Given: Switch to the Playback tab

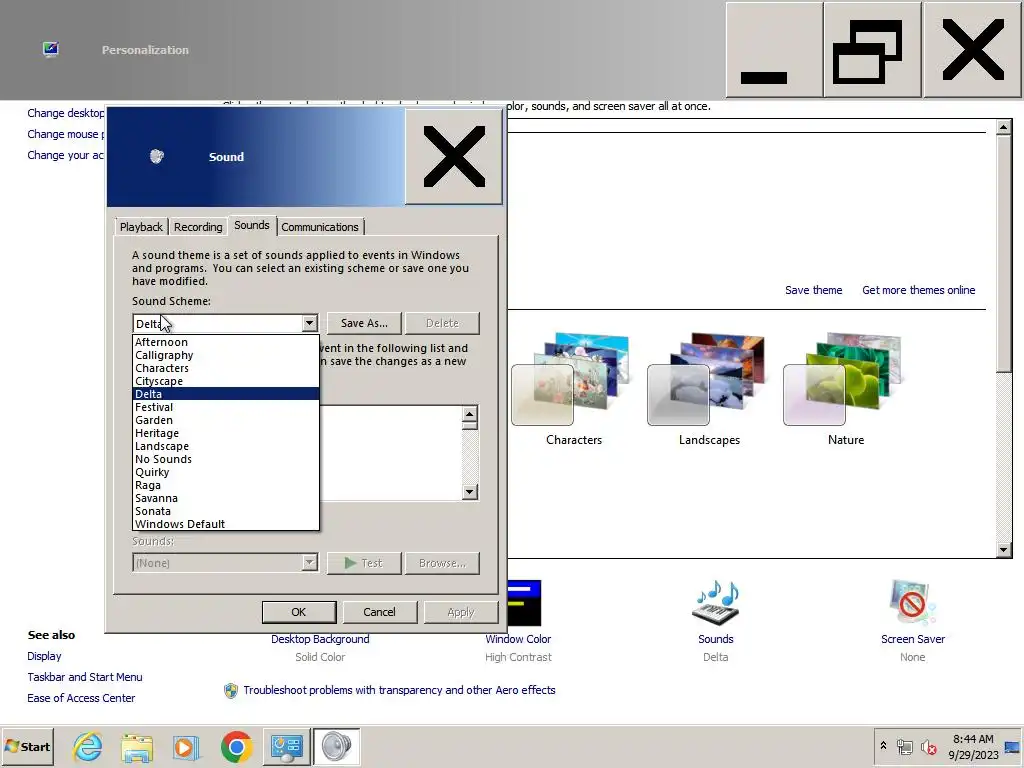Looking at the screenshot, I should 141,227.
